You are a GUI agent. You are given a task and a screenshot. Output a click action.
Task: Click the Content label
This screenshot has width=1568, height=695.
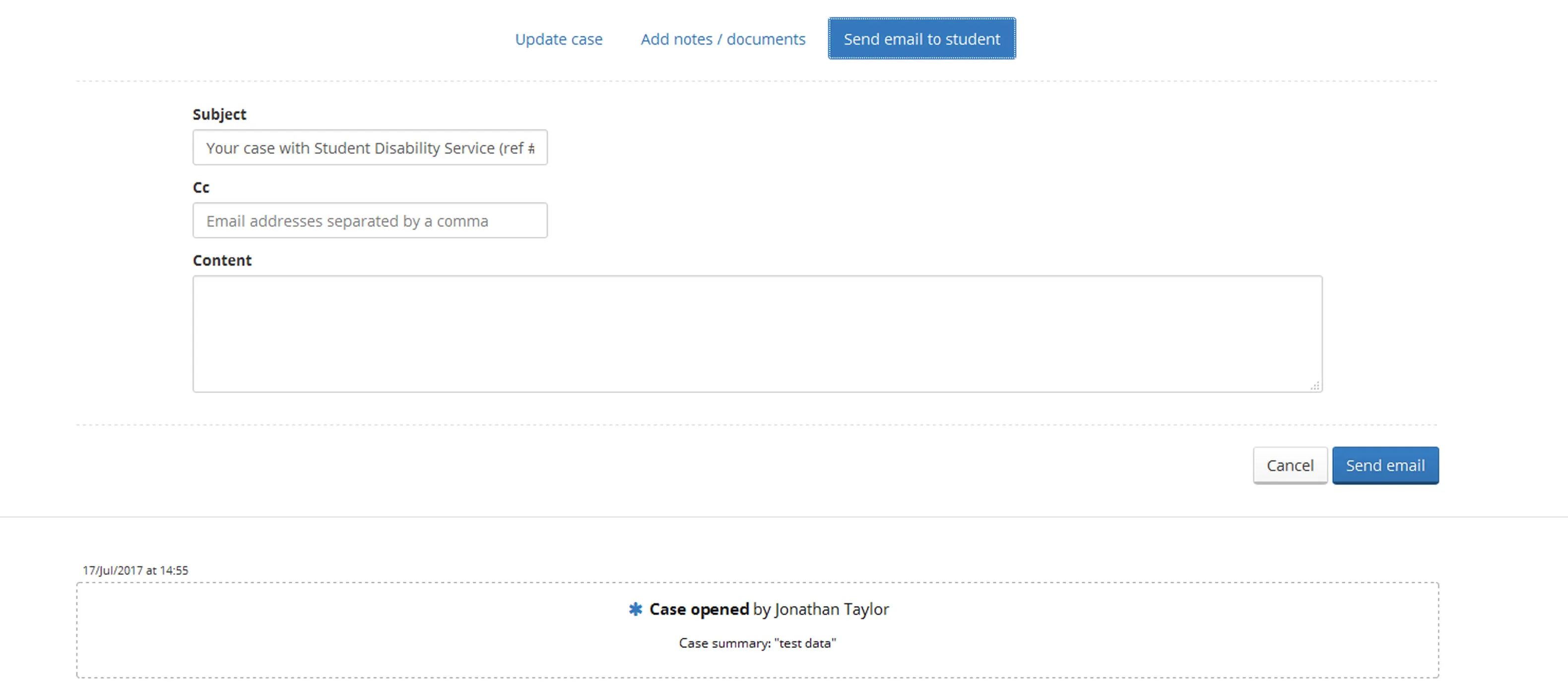222,260
